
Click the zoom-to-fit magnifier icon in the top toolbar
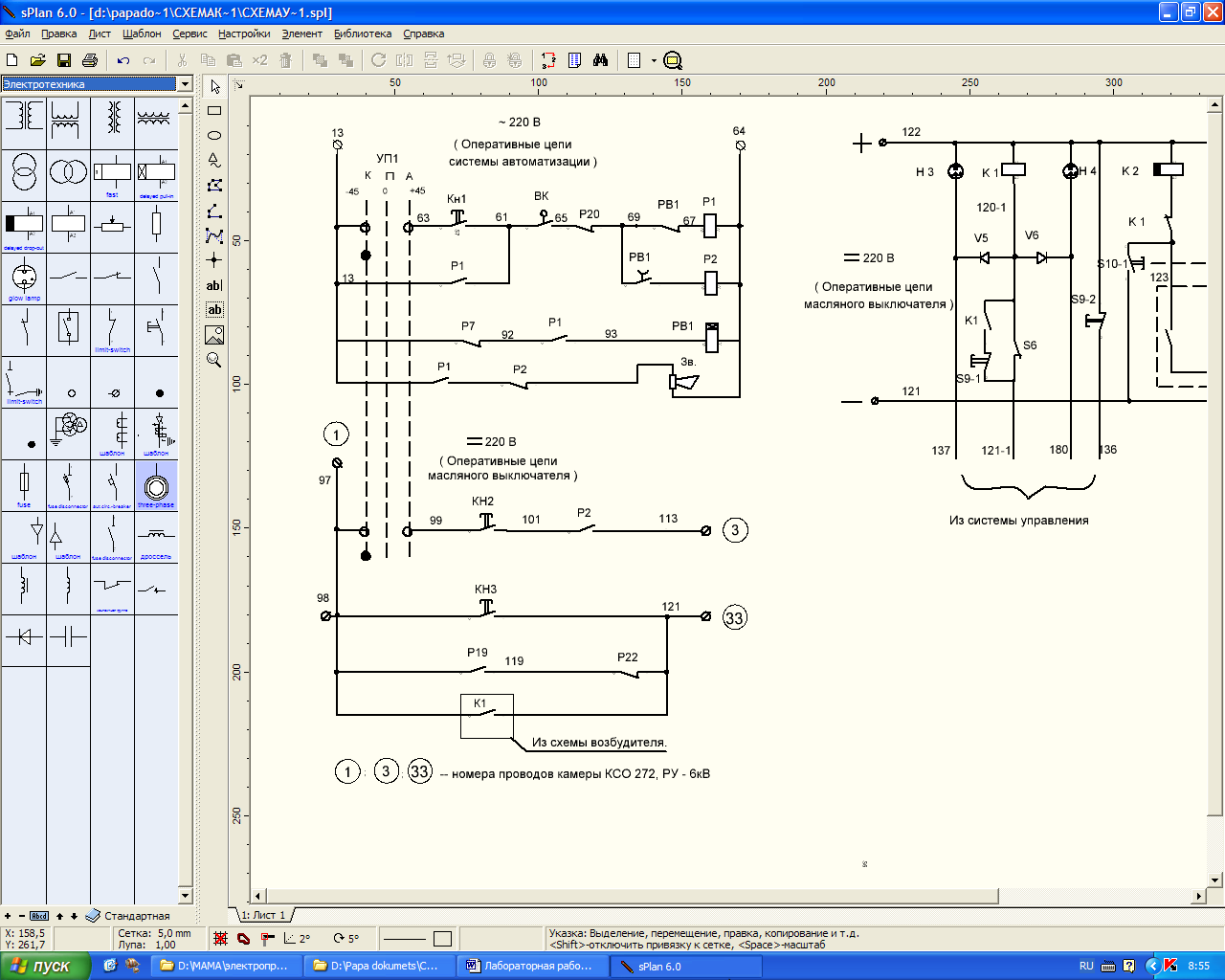pyautogui.click(x=673, y=60)
